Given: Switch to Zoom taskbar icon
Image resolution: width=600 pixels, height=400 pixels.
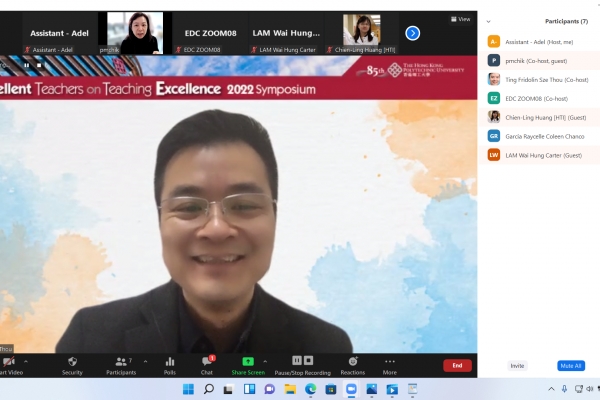Looking at the screenshot, I should tap(351, 389).
